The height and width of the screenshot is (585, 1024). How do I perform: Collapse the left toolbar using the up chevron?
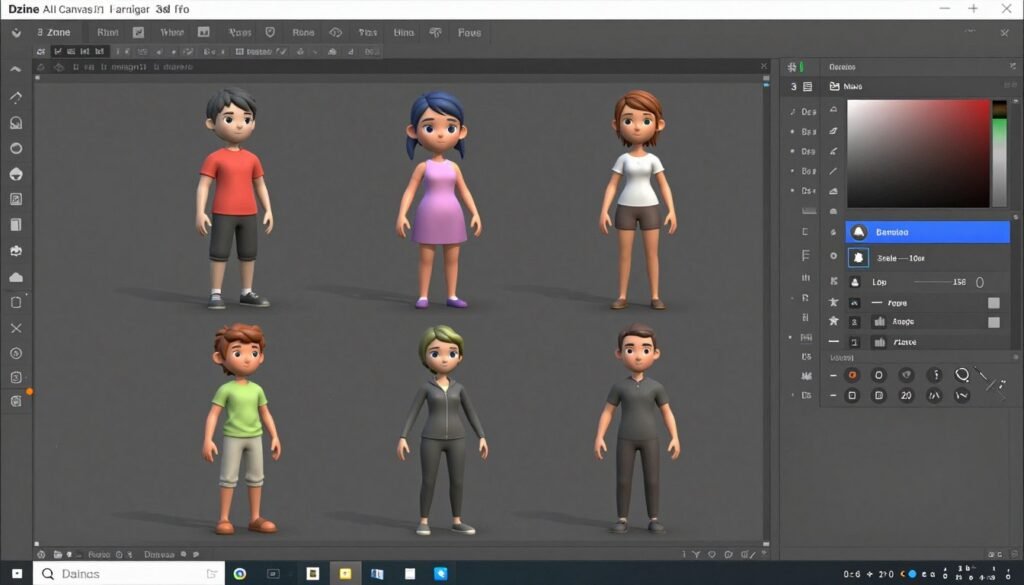[16, 69]
